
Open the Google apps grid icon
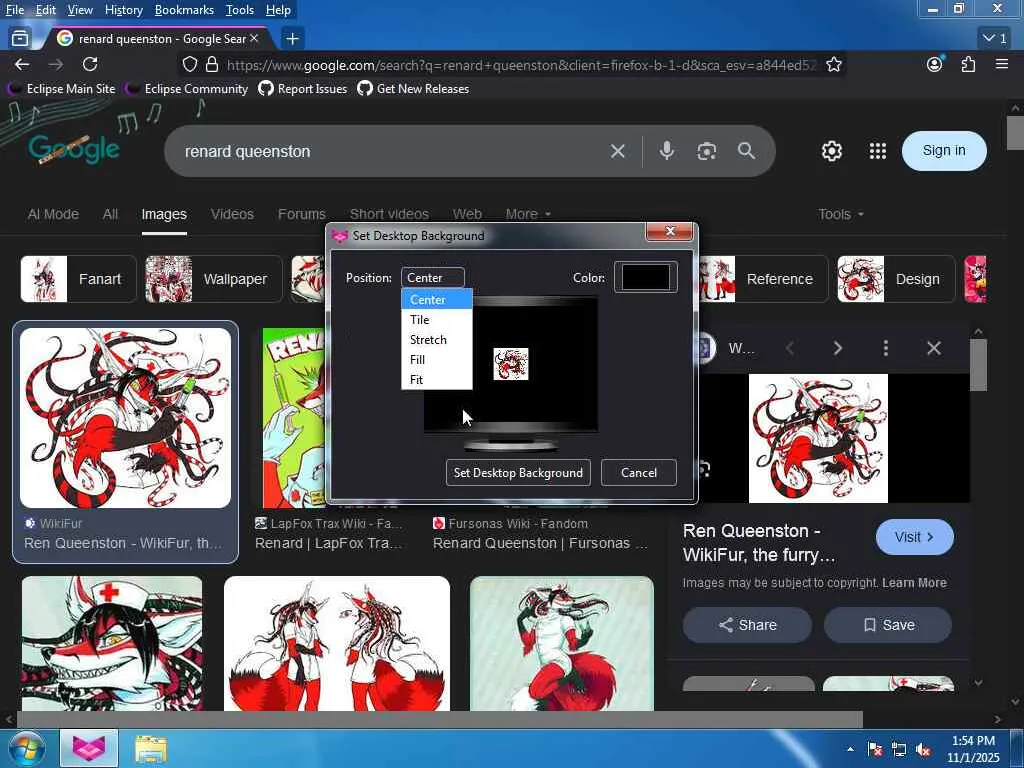(x=878, y=151)
